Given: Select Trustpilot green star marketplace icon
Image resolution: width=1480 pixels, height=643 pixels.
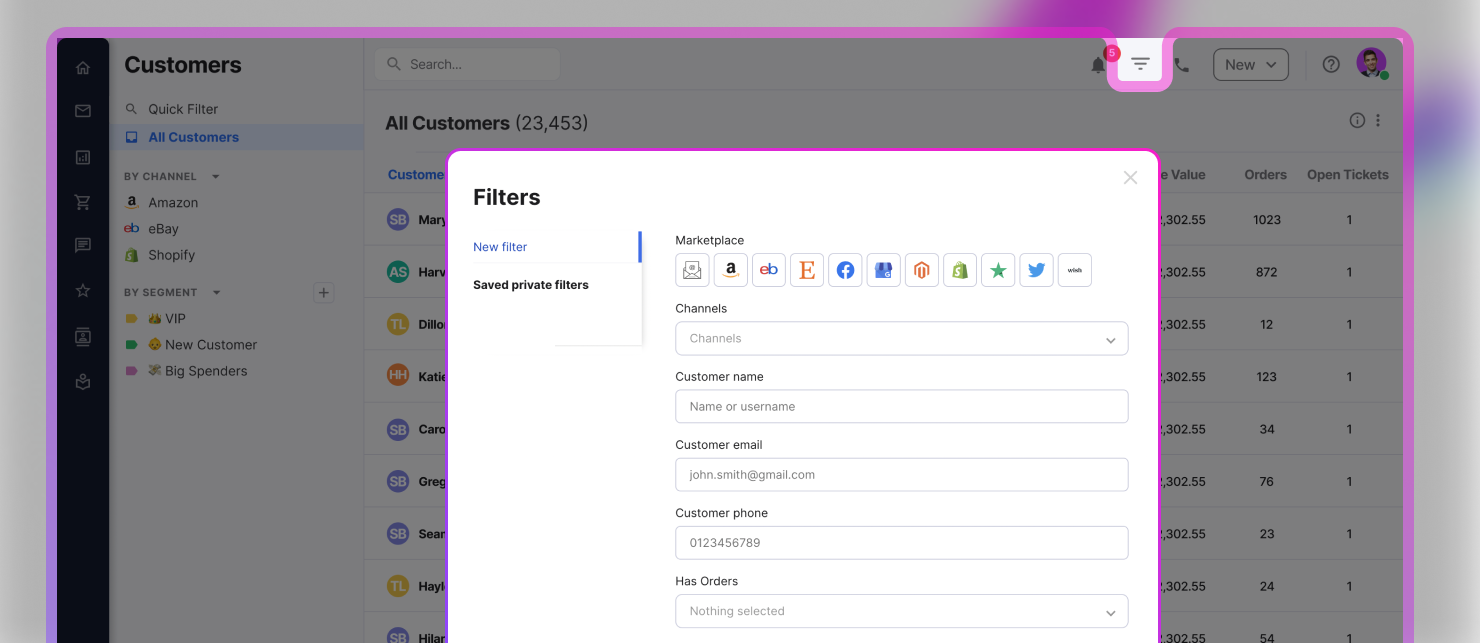Looking at the screenshot, I should pos(998,270).
